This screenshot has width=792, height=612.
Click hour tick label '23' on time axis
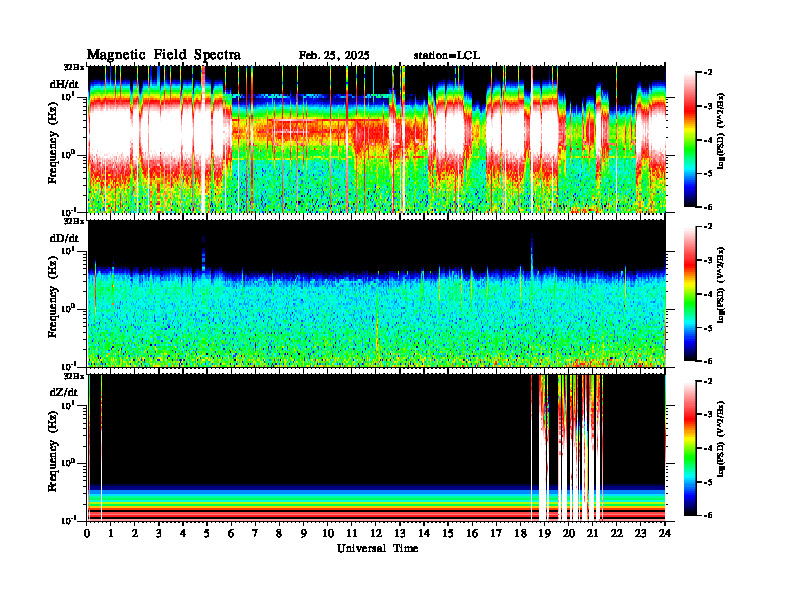640,533
